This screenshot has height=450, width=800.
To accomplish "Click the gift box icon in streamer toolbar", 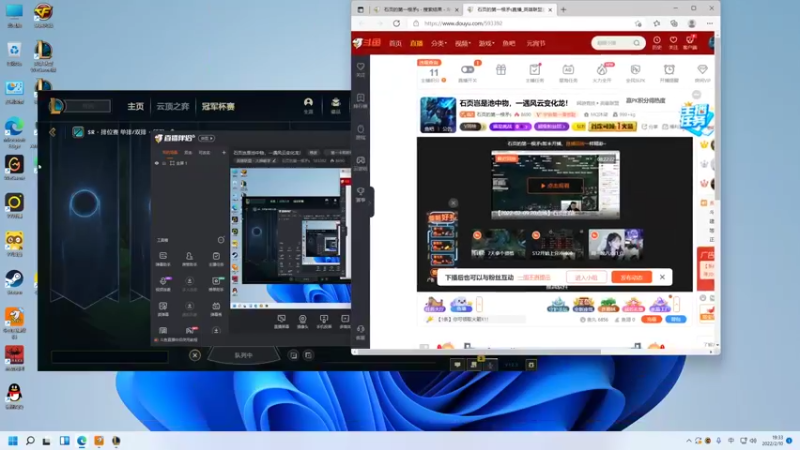I will [501, 70].
